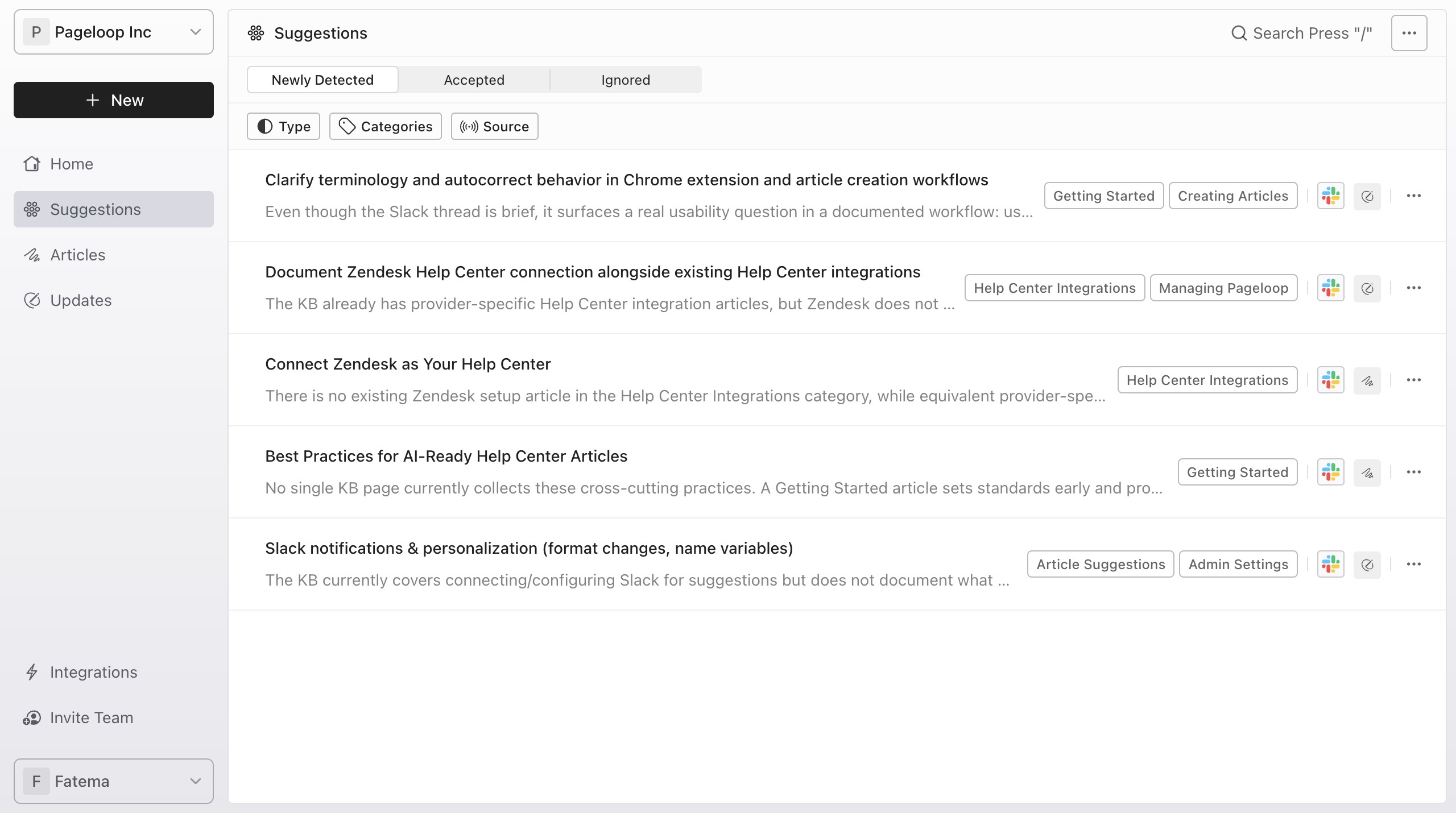1456x813 pixels.
Task: Click the search magnifier icon
Action: [1239, 33]
